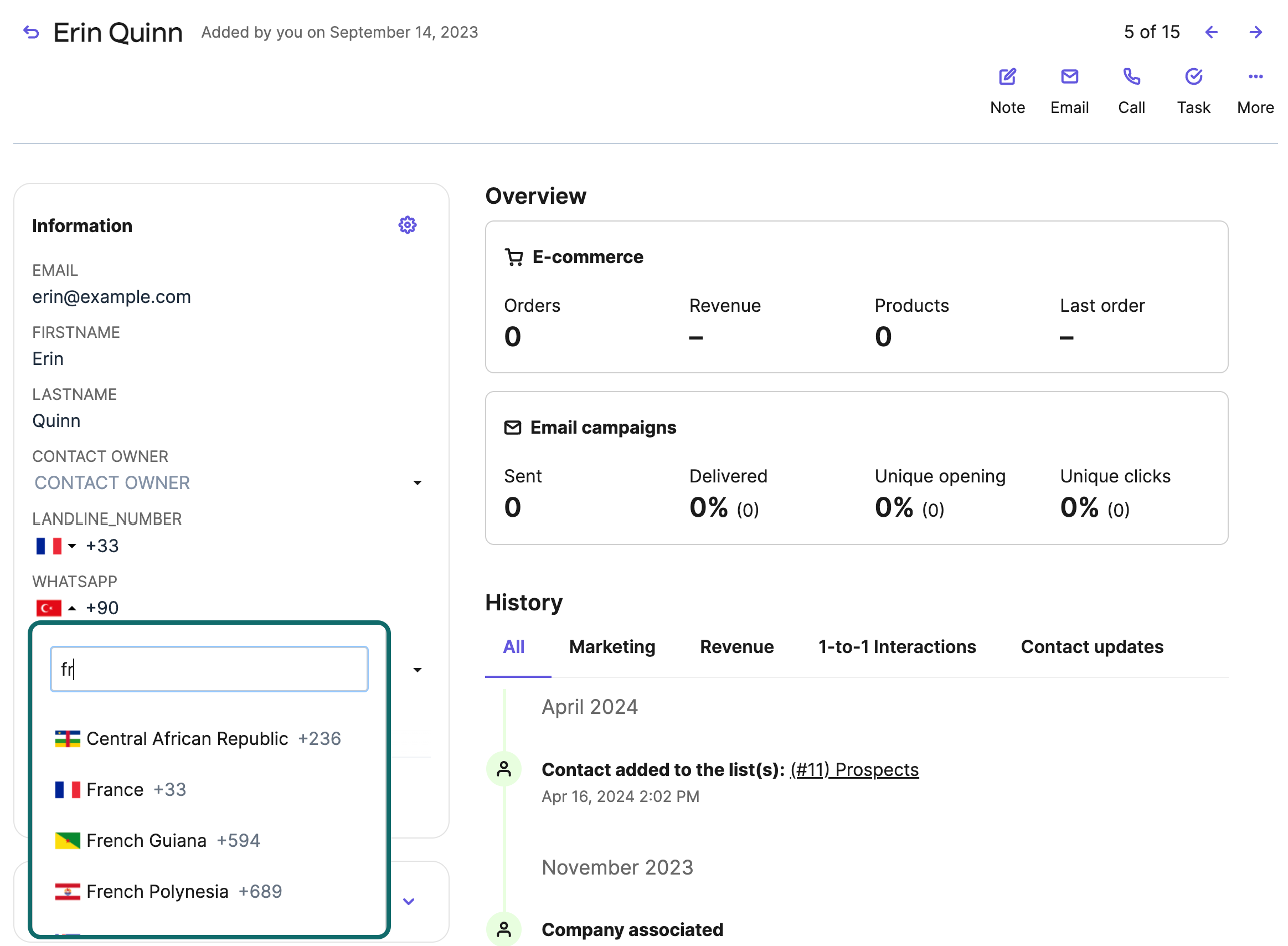Go to previous contact arrow
The width and height of the screenshot is (1288, 946).
click(1210, 33)
